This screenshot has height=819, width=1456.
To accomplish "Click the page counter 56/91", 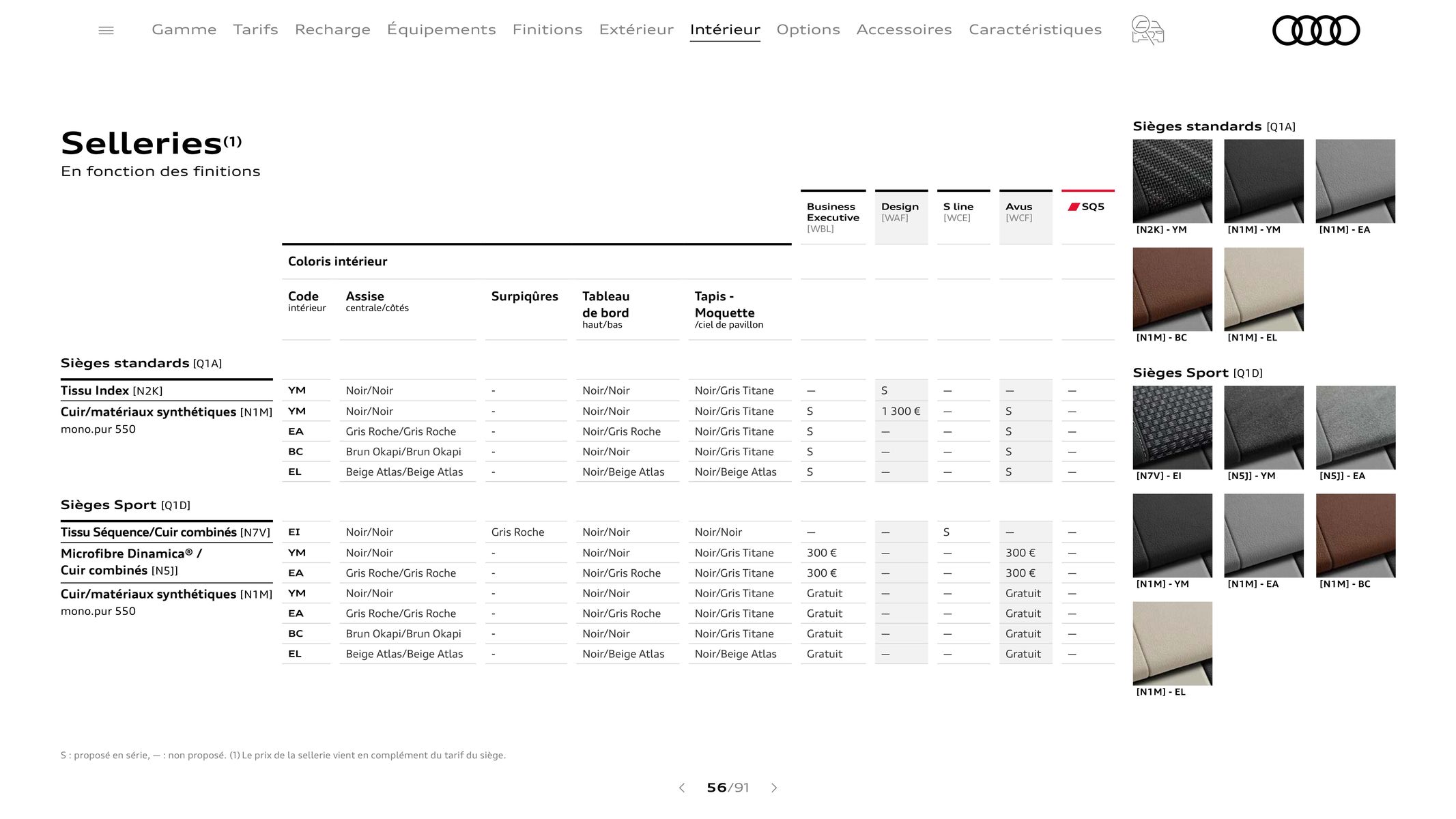I will pos(728,788).
